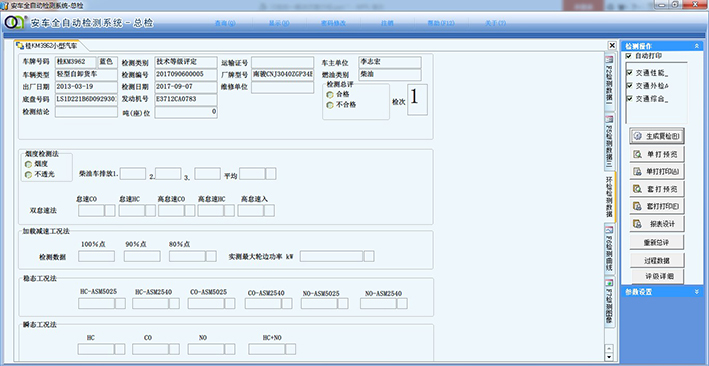Open the 帮助(F12) menu
Screen dimensions: 709x366
pos(440,23)
